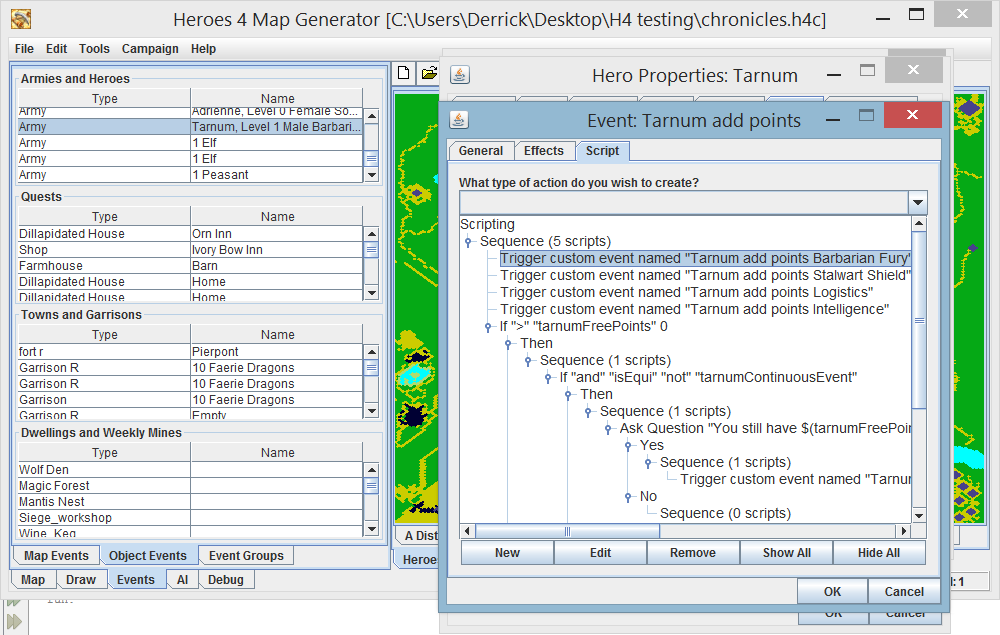Open the Edit menu in menu bar
Viewport: 1000px width, 635px height.
pos(56,48)
